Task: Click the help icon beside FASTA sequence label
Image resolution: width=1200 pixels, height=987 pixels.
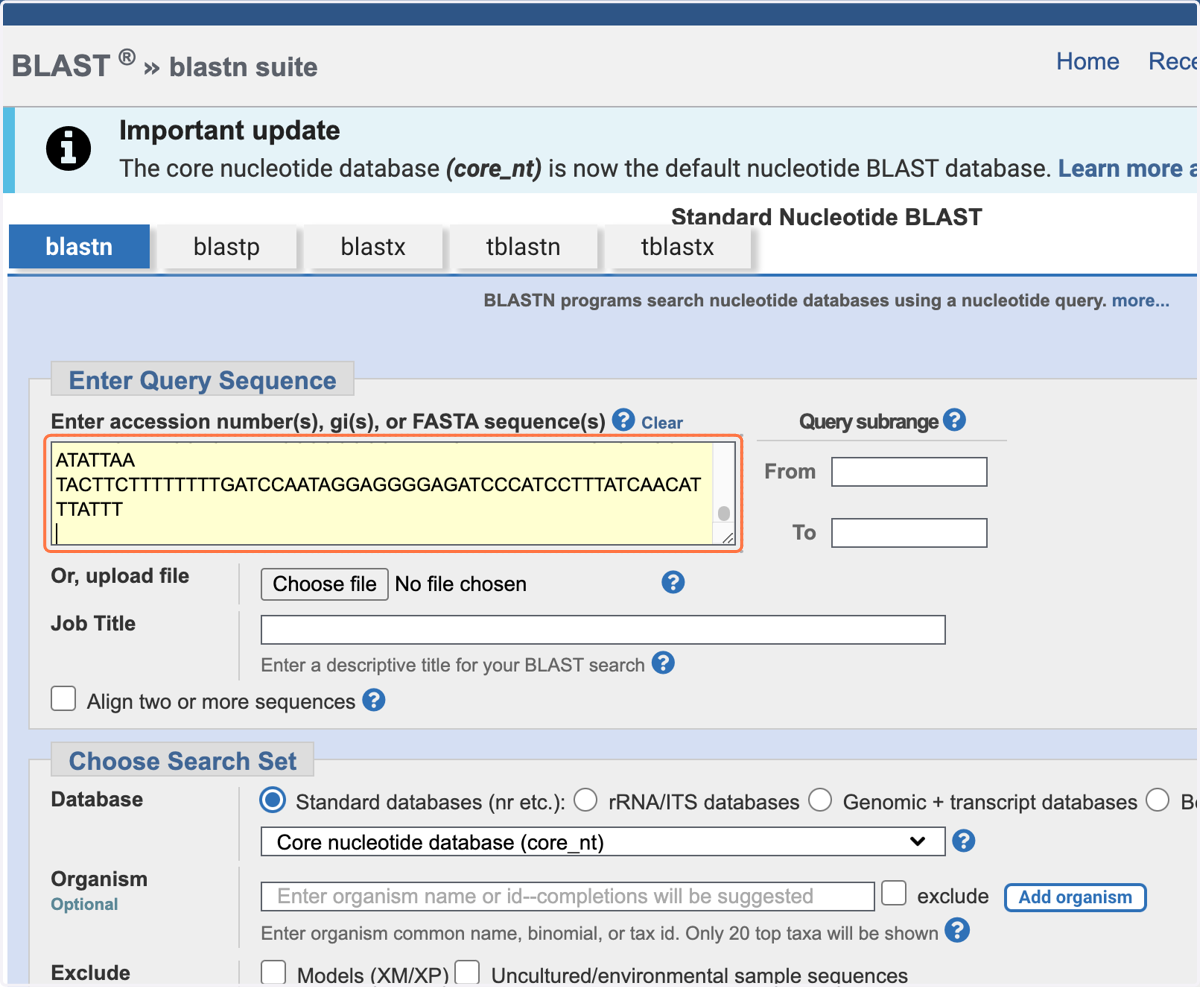Action: [x=624, y=420]
